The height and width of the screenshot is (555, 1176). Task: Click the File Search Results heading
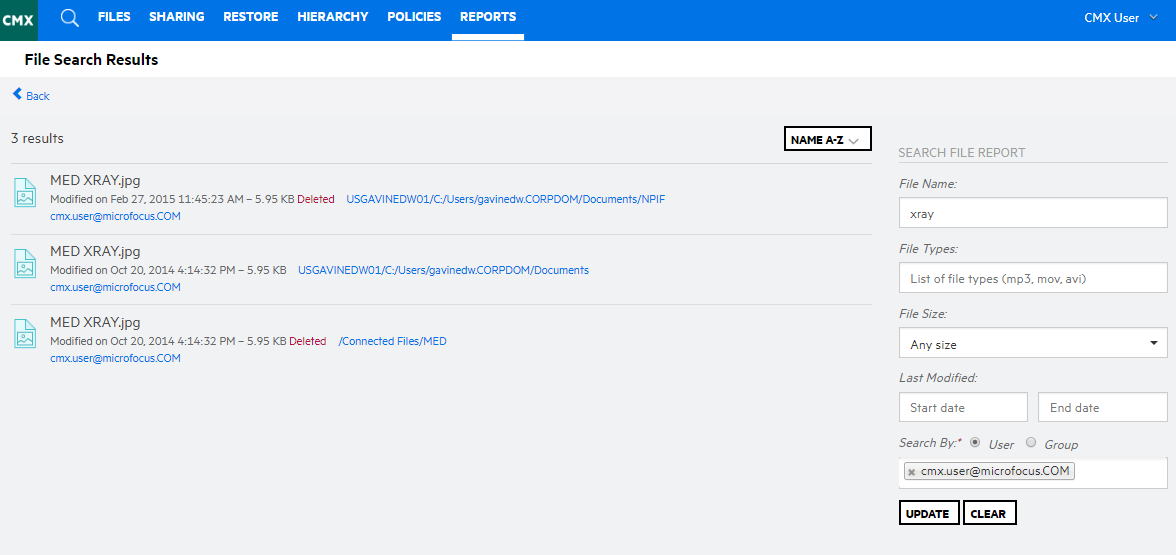tap(92, 60)
